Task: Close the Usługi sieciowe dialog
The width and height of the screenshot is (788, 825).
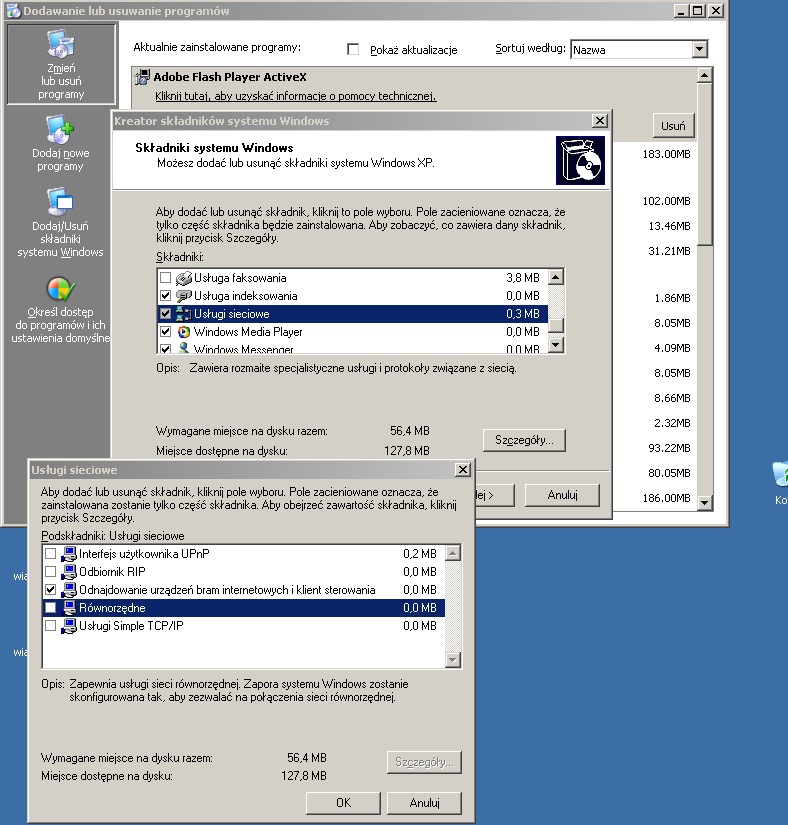Action: [x=462, y=469]
